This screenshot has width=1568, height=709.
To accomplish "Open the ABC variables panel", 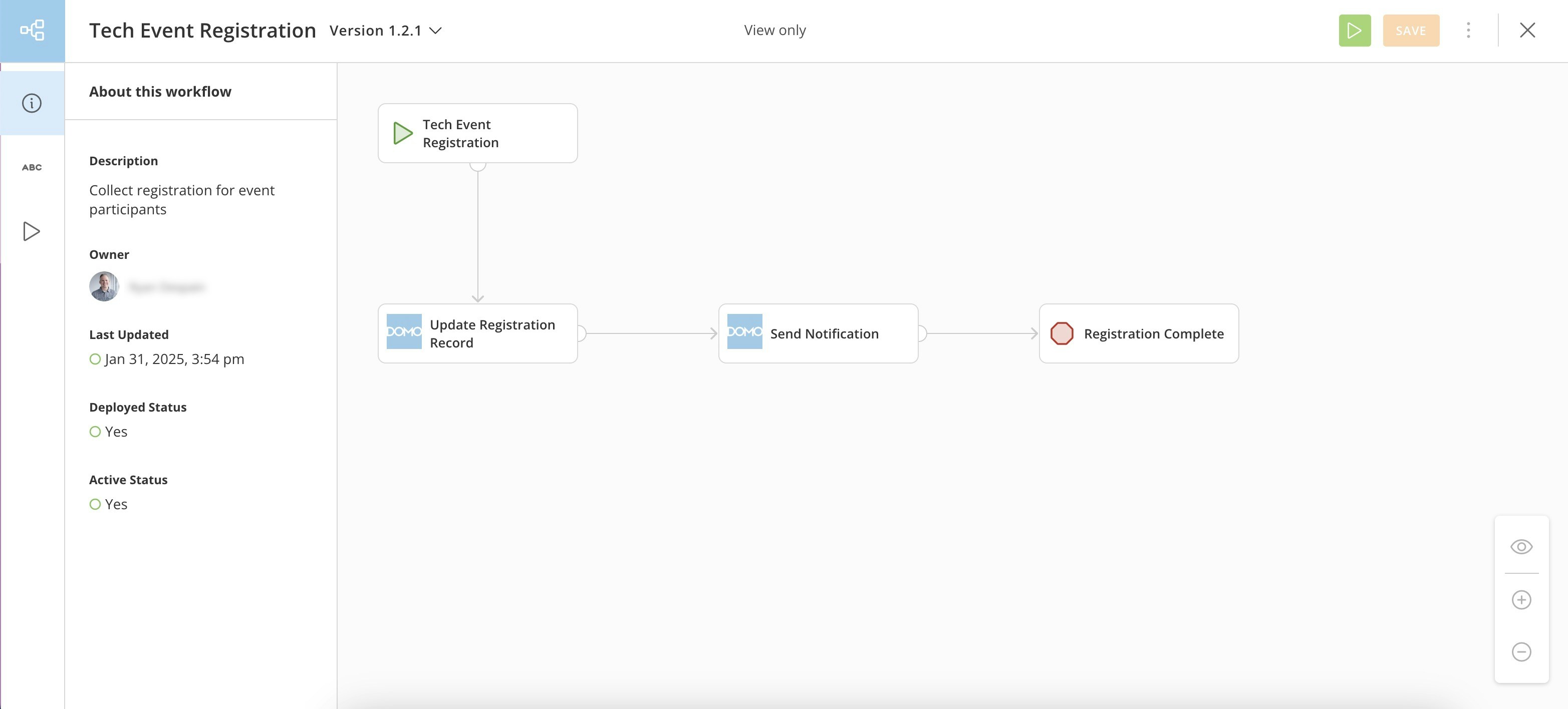I will 32,167.
